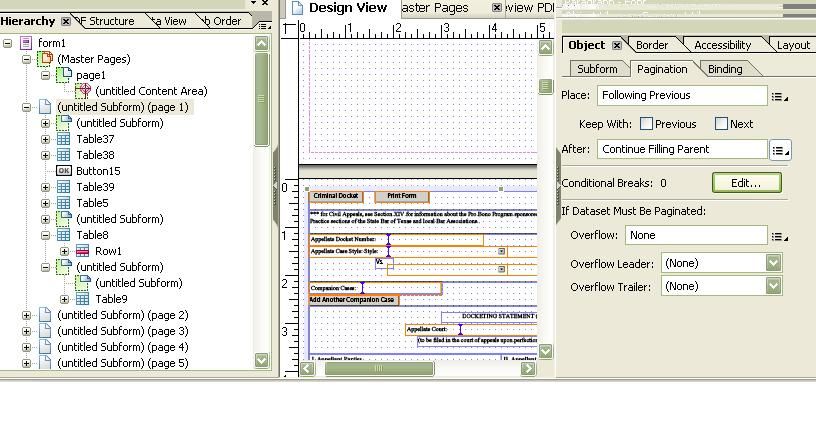Open the Hierarchy palette menu icon
Image resolution: width=816 pixels, height=435 pixels.
pyautogui.click(x=264, y=25)
